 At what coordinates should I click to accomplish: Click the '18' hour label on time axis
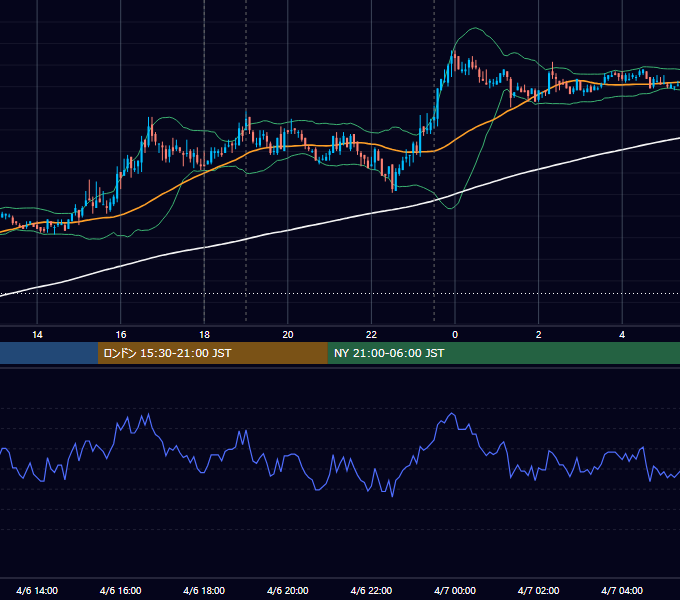coord(204,335)
